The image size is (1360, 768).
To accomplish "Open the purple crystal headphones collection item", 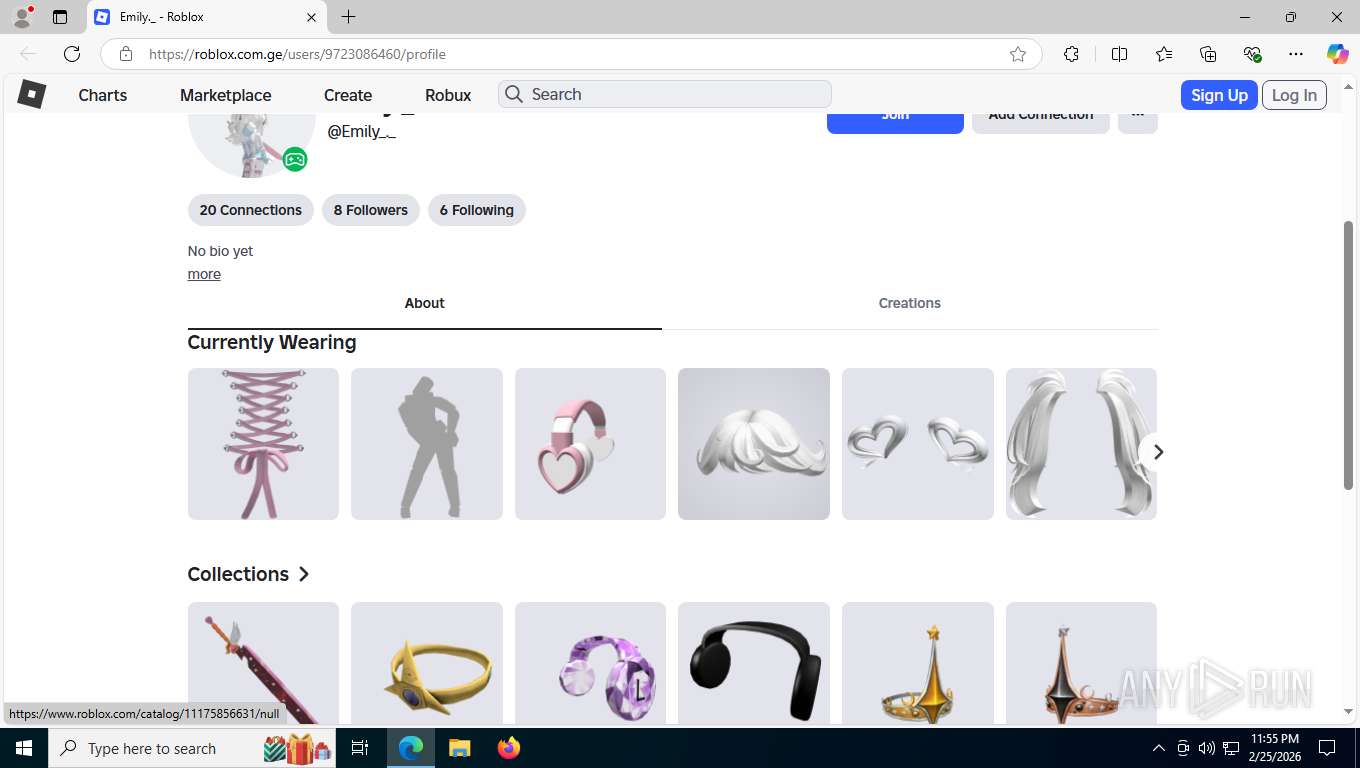I will tap(590, 662).
